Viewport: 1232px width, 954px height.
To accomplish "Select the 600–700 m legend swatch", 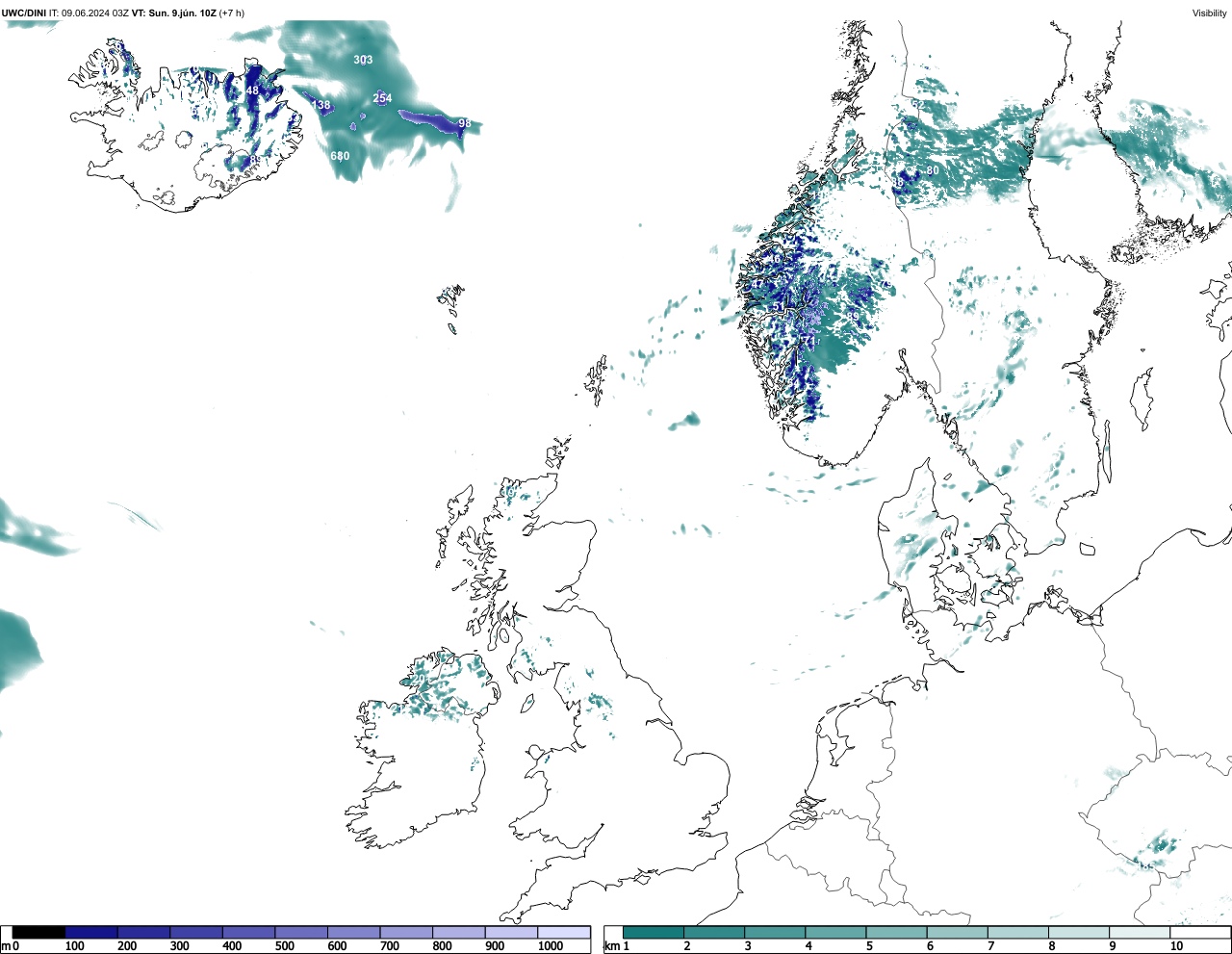I will click(x=353, y=933).
